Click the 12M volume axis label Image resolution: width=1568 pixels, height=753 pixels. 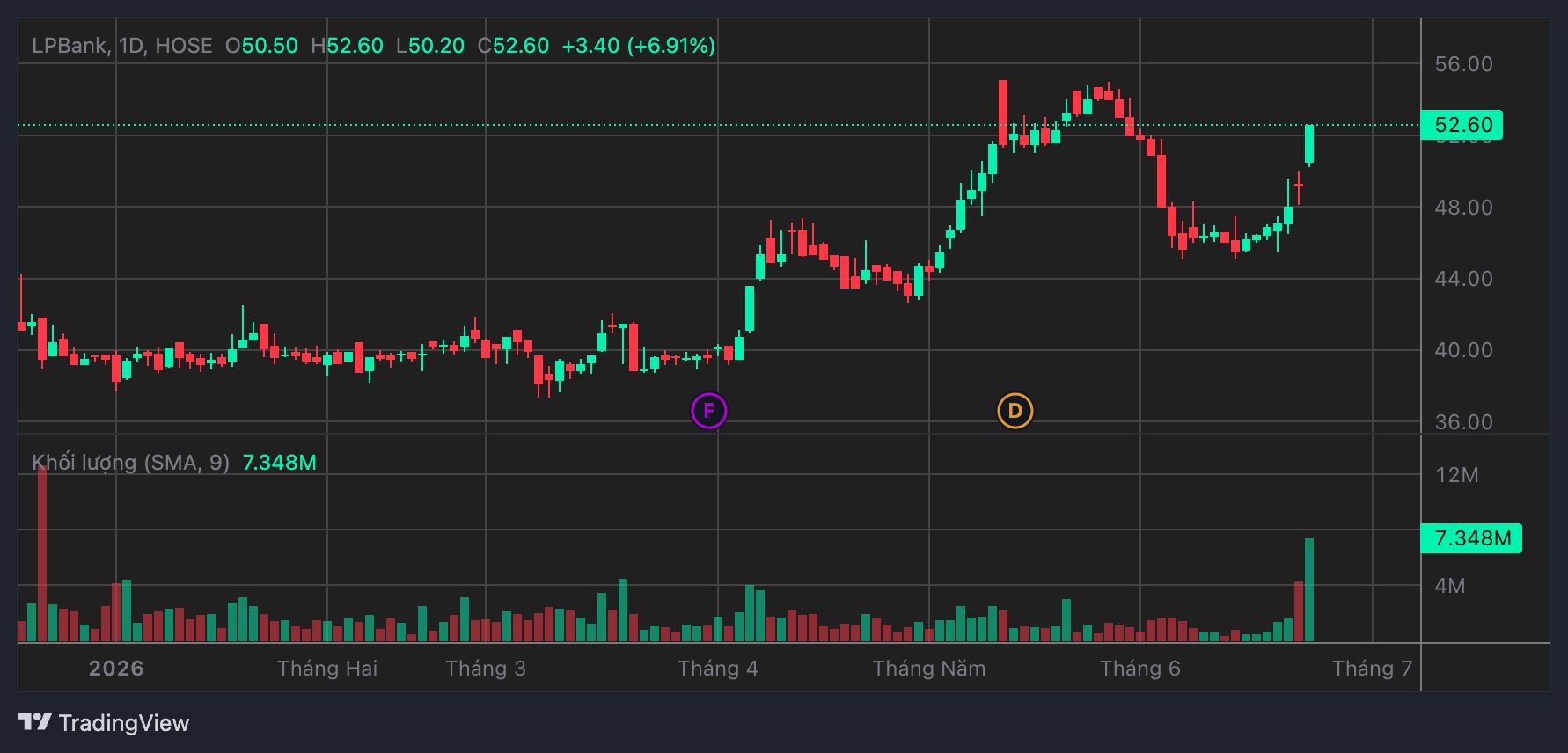1457,475
